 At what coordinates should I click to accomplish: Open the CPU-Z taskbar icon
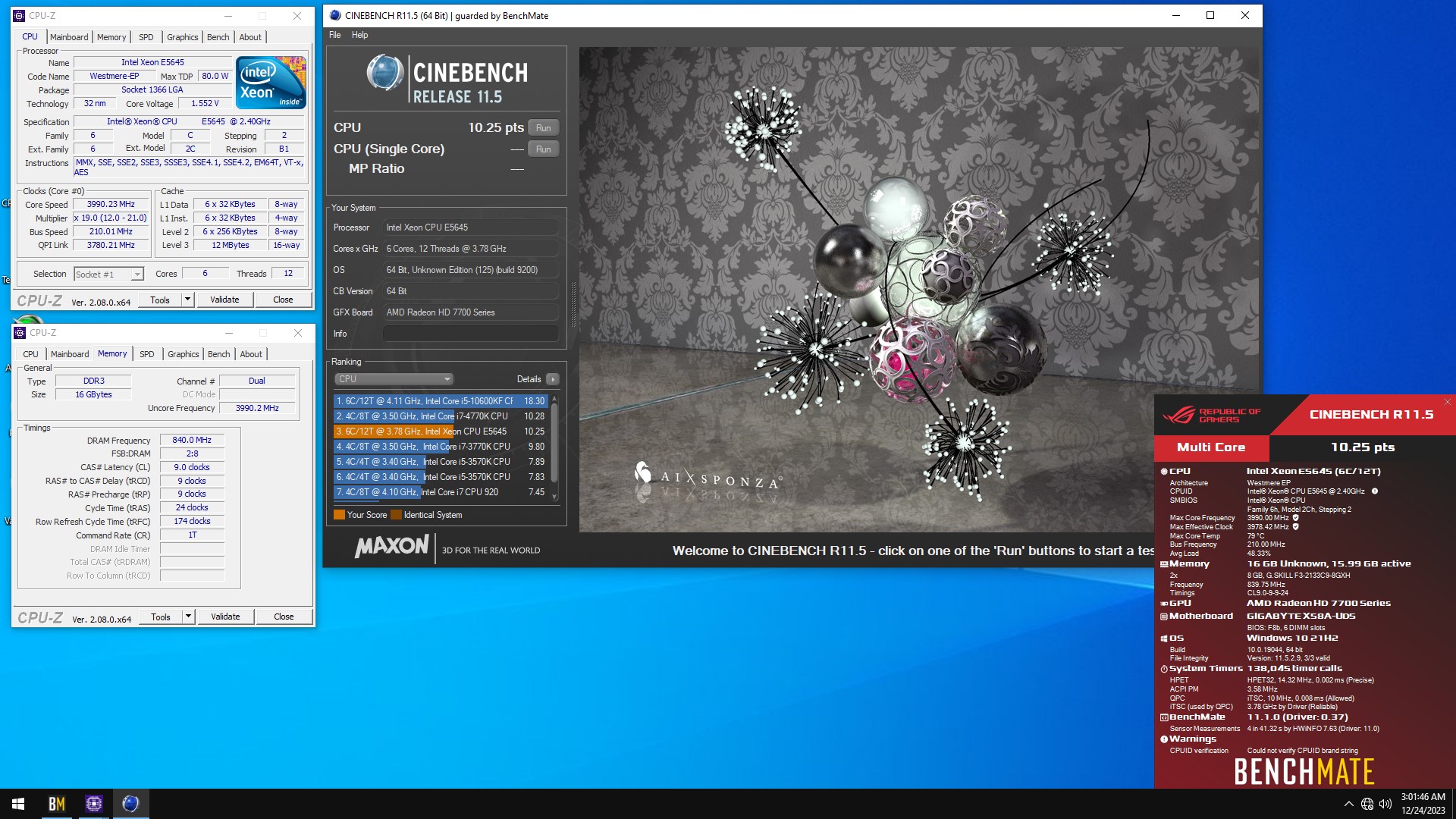point(93,804)
